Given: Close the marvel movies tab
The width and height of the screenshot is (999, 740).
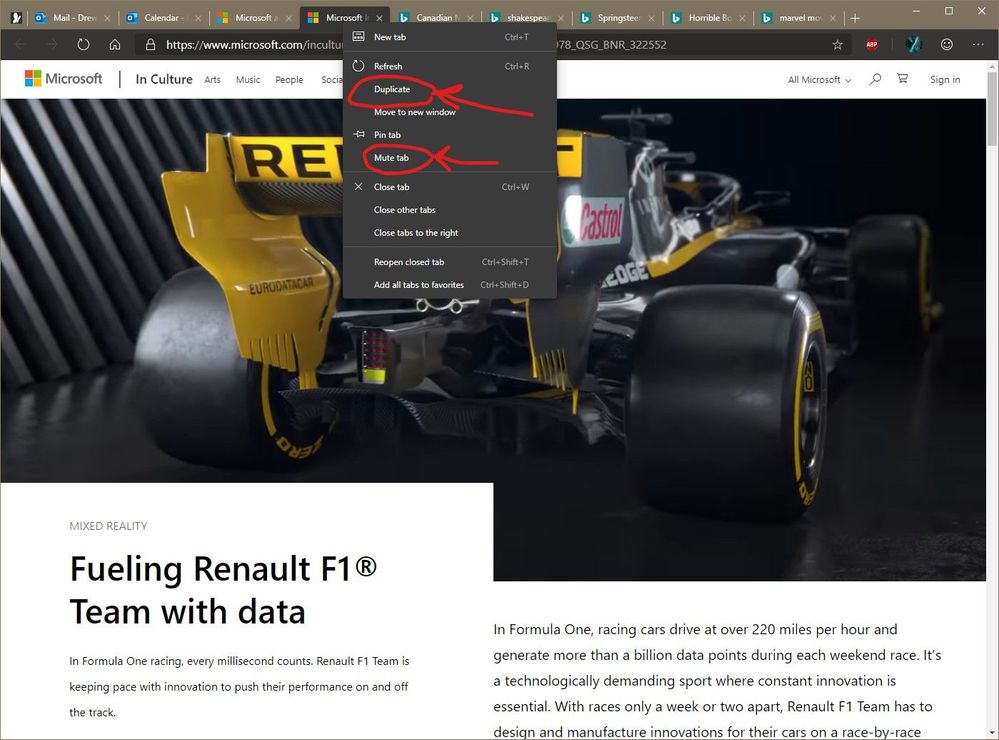Looking at the screenshot, I should click(833, 18).
